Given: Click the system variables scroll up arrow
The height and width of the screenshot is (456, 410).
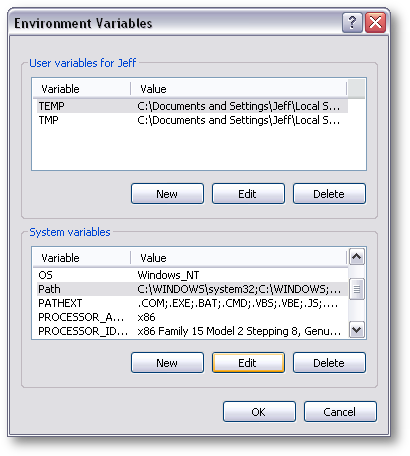Looking at the screenshot, I should click(x=357, y=256).
